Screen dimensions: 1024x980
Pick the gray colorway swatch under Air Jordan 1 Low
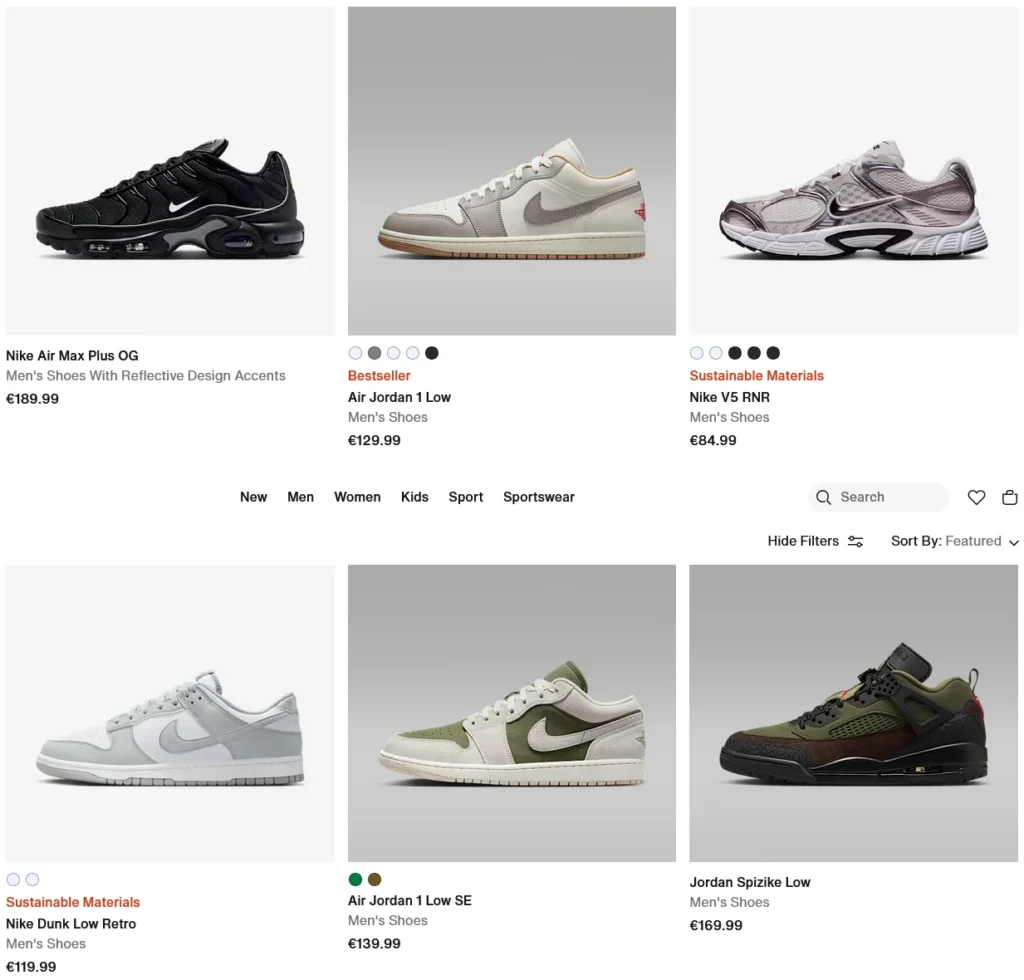[374, 353]
